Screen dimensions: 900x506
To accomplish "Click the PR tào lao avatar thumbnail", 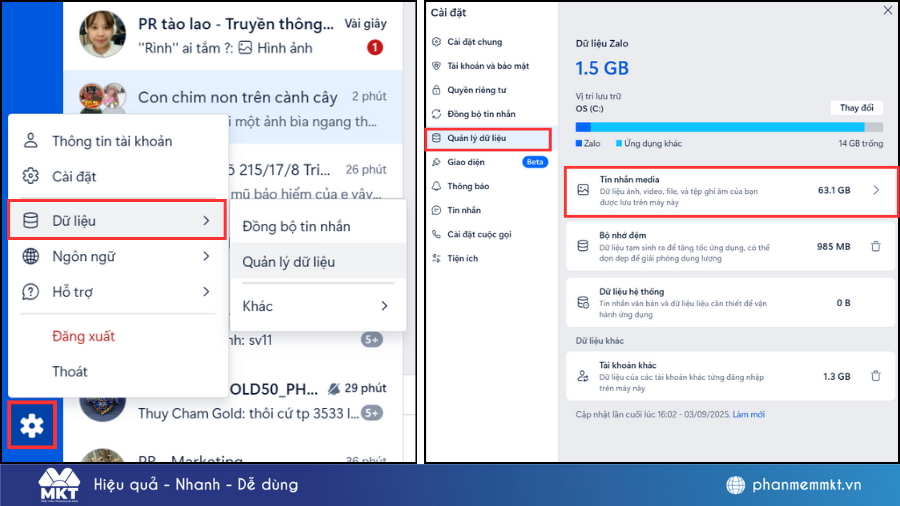I will click(x=102, y=34).
